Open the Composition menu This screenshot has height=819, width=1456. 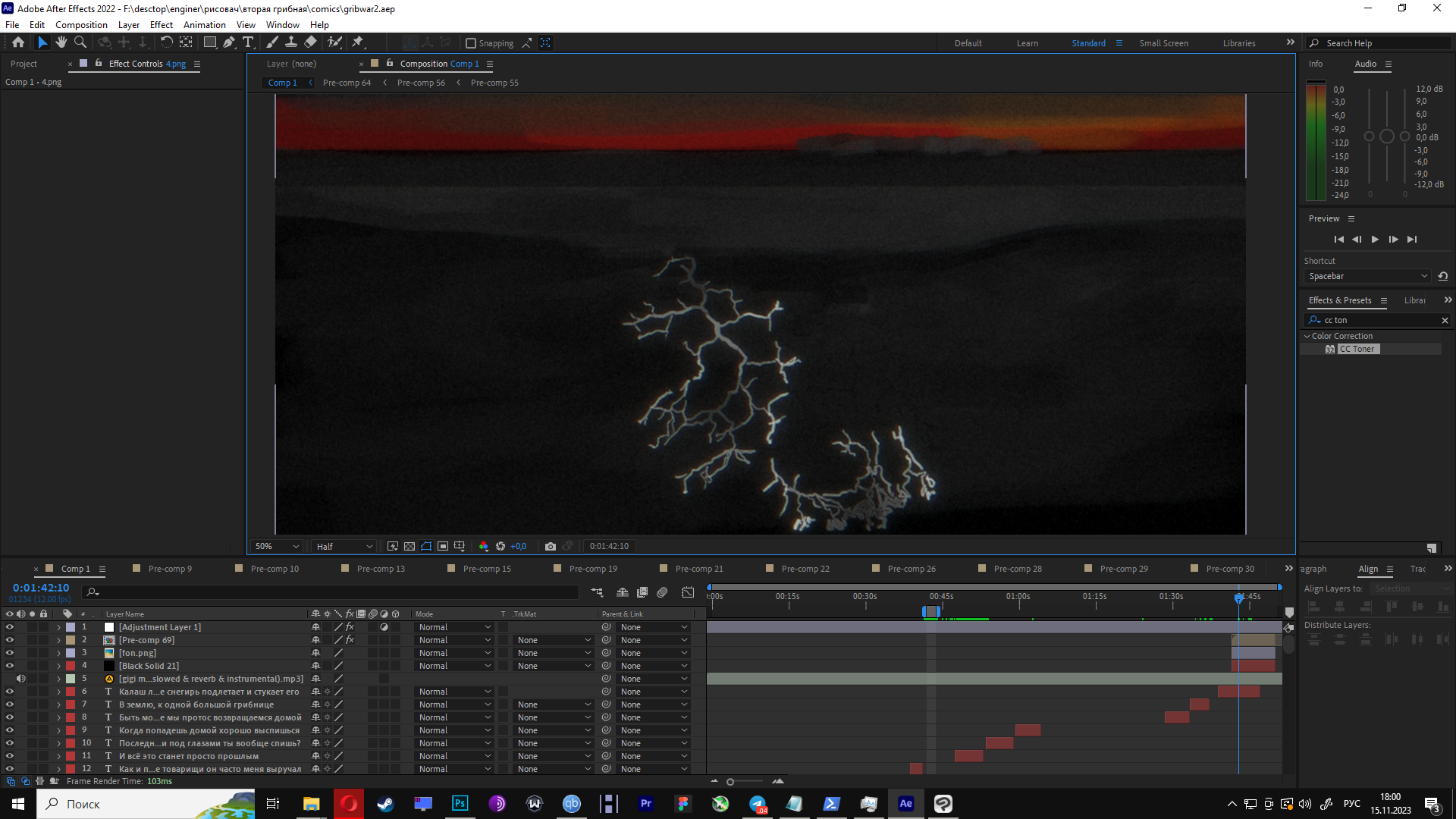point(81,24)
